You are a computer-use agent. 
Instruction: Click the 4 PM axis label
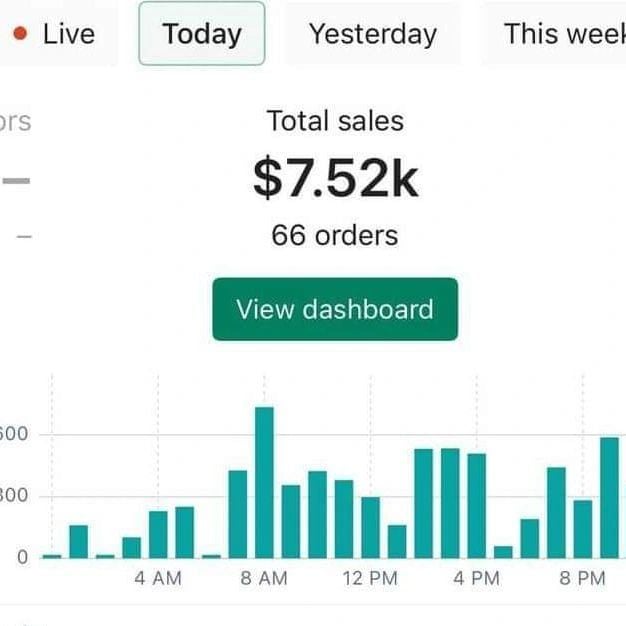(x=476, y=578)
